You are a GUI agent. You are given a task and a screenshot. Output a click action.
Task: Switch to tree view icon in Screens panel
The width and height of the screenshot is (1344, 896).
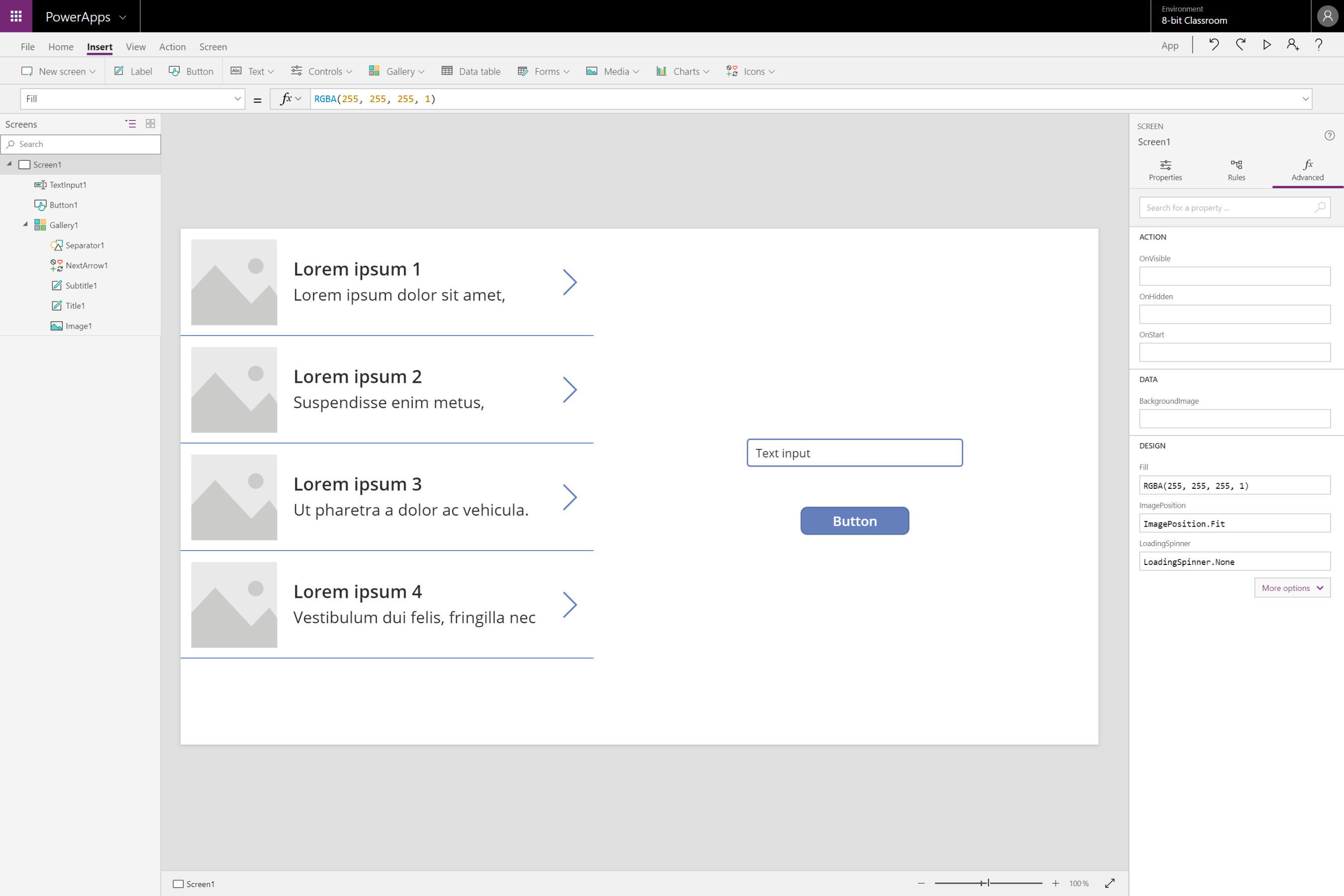pos(130,123)
